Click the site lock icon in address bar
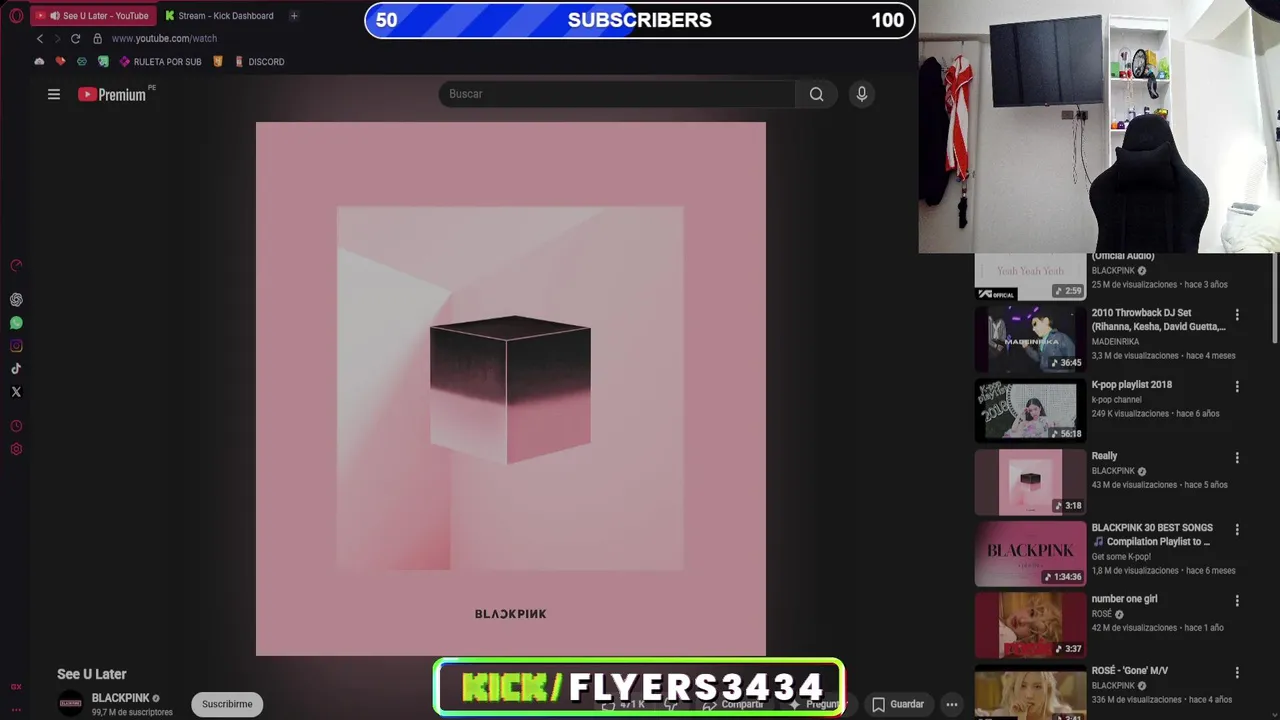This screenshot has height=720, width=1280. (97, 38)
